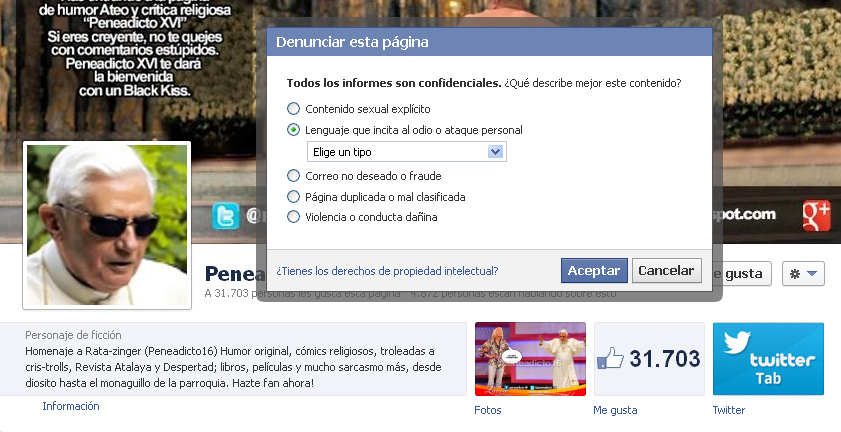Click the 'Denunciar esta página' dialog title

coord(352,42)
